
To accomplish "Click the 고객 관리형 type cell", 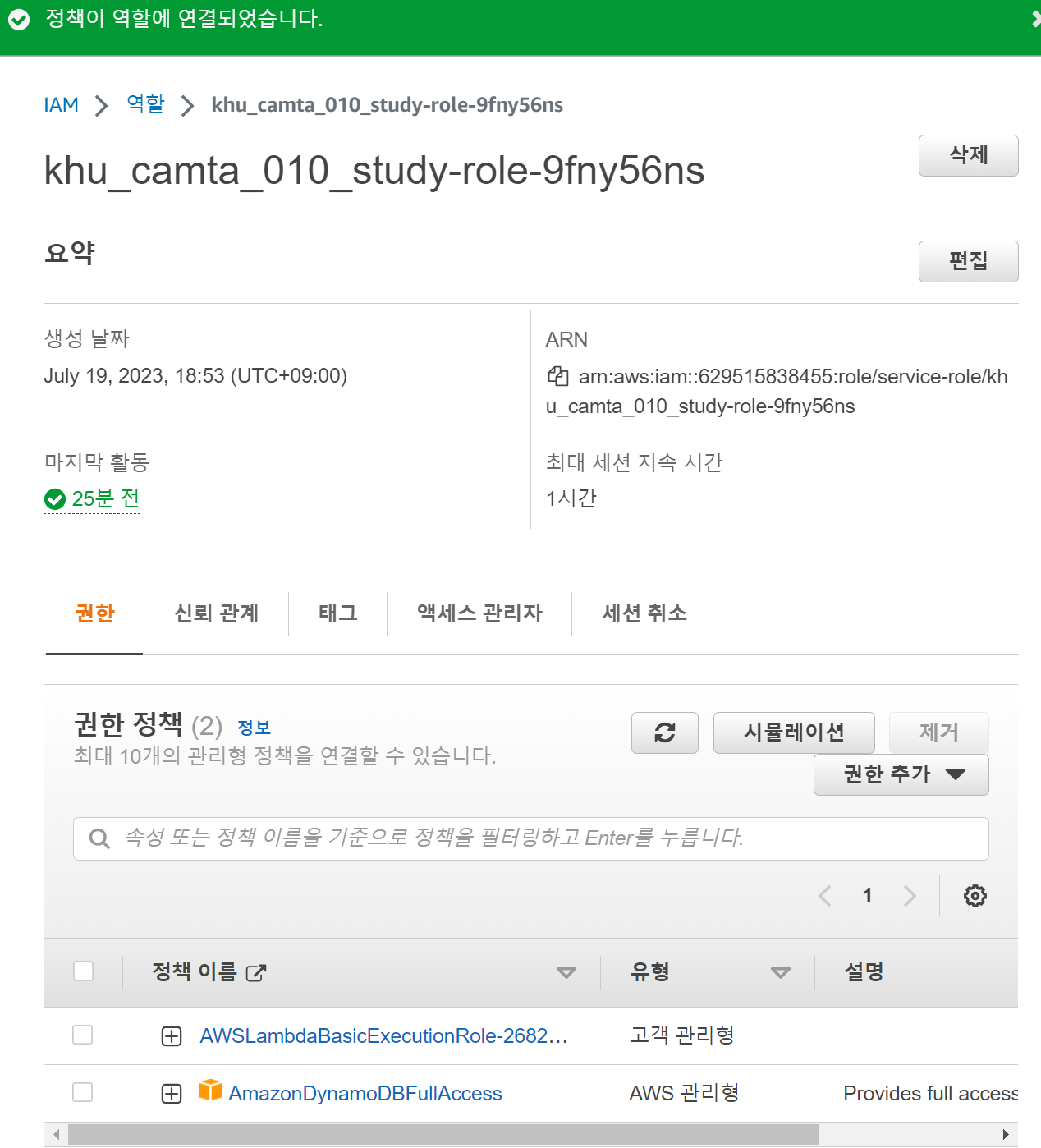I will (681, 1035).
